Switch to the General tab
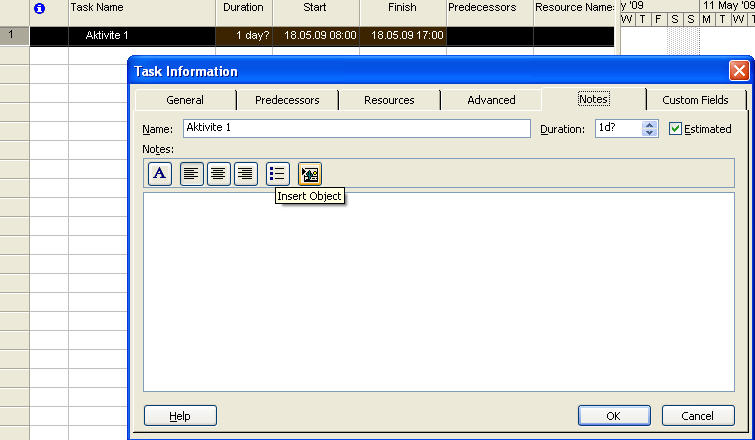The width and height of the screenshot is (755, 440). 185,100
